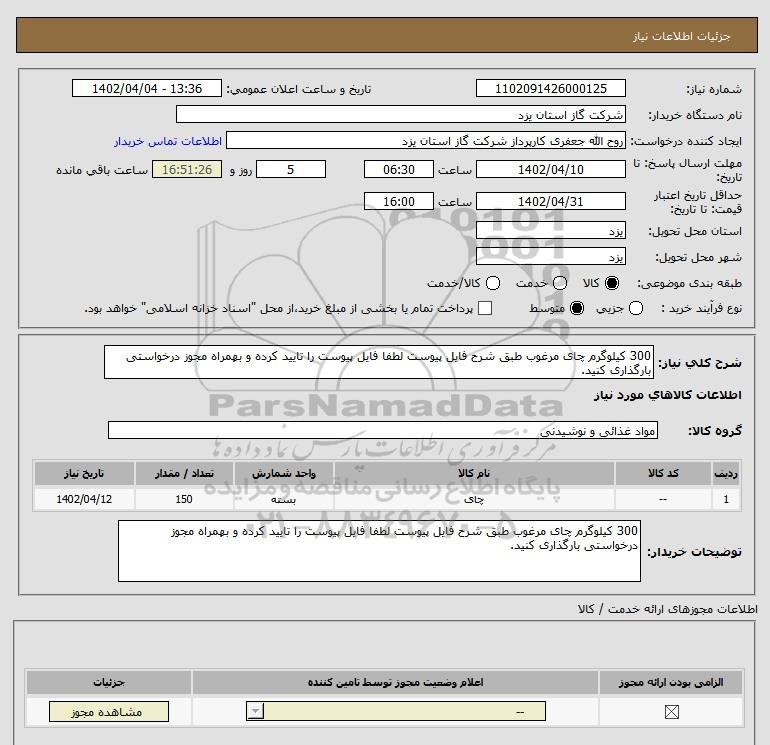This screenshot has width=770, height=745.
Task: Click the delivery city field یزد
Action: pyautogui.click(x=550, y=256)
